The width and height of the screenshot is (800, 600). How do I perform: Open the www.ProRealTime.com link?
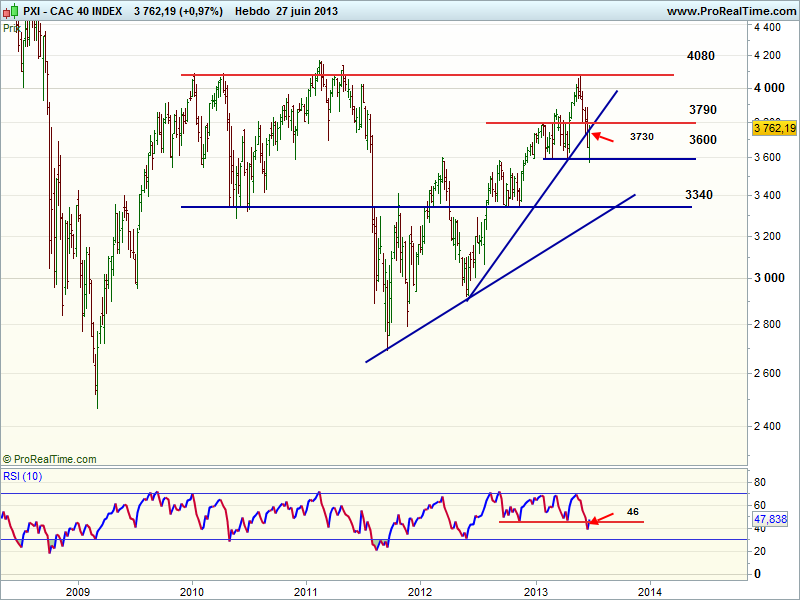pos(729,11)
